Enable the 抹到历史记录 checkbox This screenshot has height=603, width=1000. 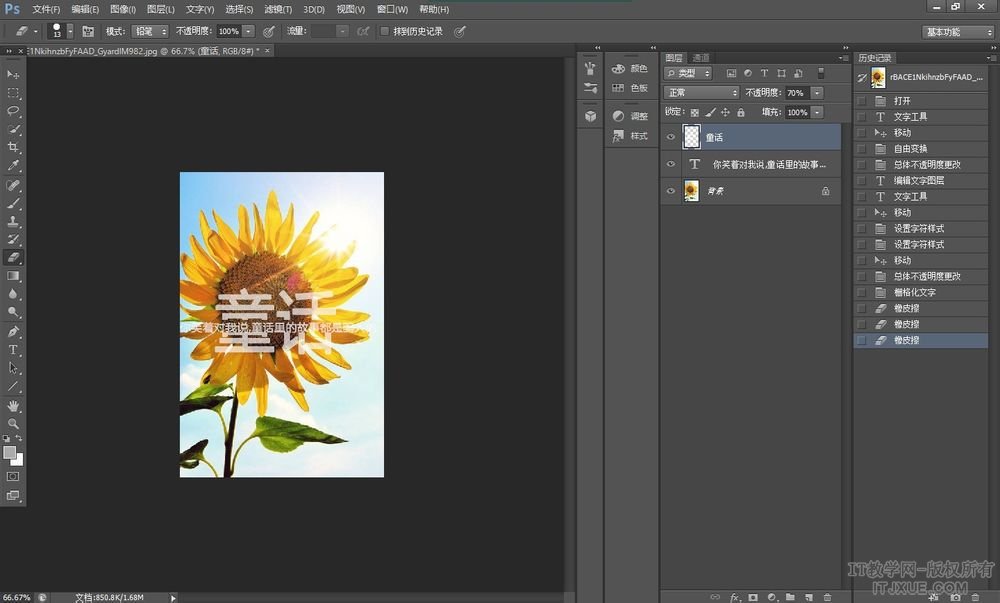[384, 31]
